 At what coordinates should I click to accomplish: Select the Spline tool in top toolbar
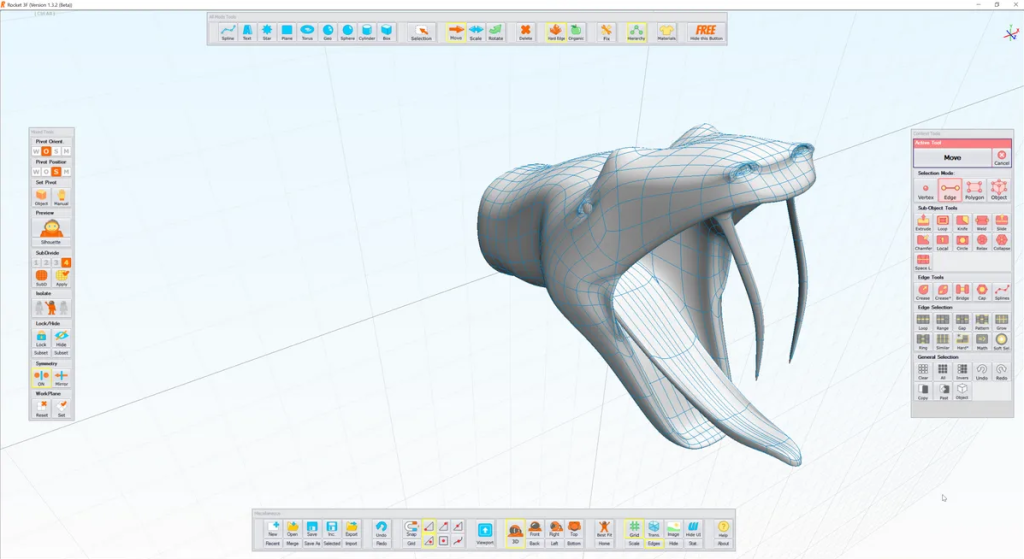pos(227,32)
